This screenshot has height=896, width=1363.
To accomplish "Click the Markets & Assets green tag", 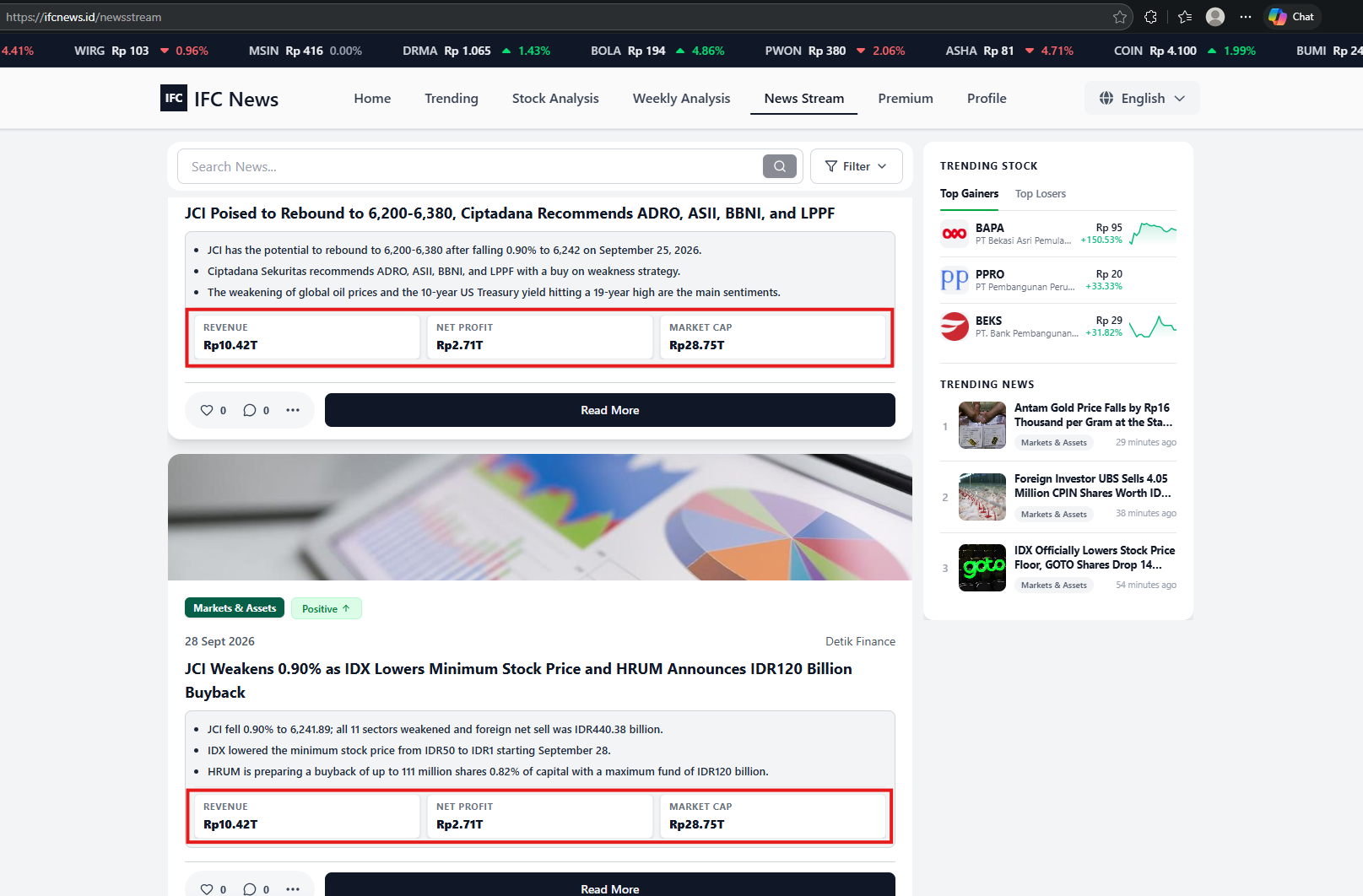I will (235, 607).
